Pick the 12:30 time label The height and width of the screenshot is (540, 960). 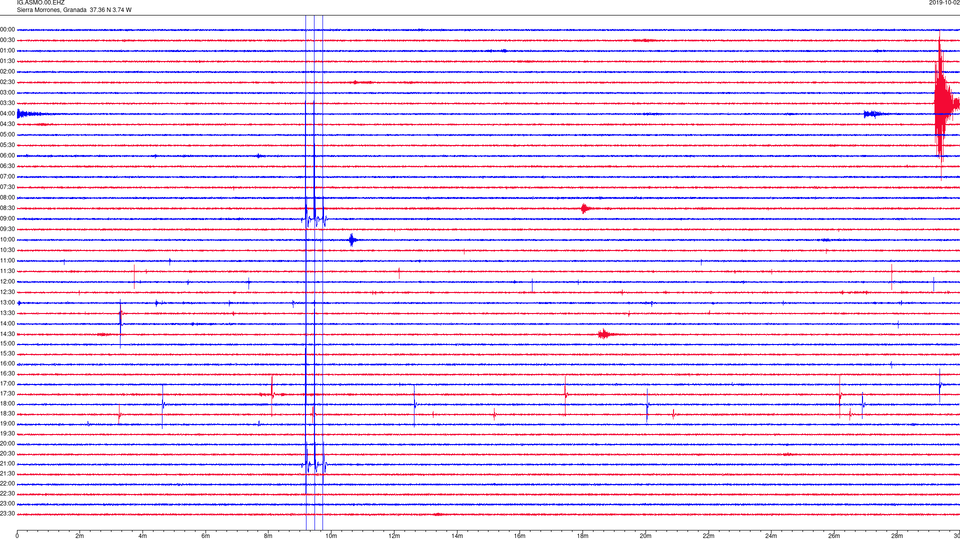point(7,292)
